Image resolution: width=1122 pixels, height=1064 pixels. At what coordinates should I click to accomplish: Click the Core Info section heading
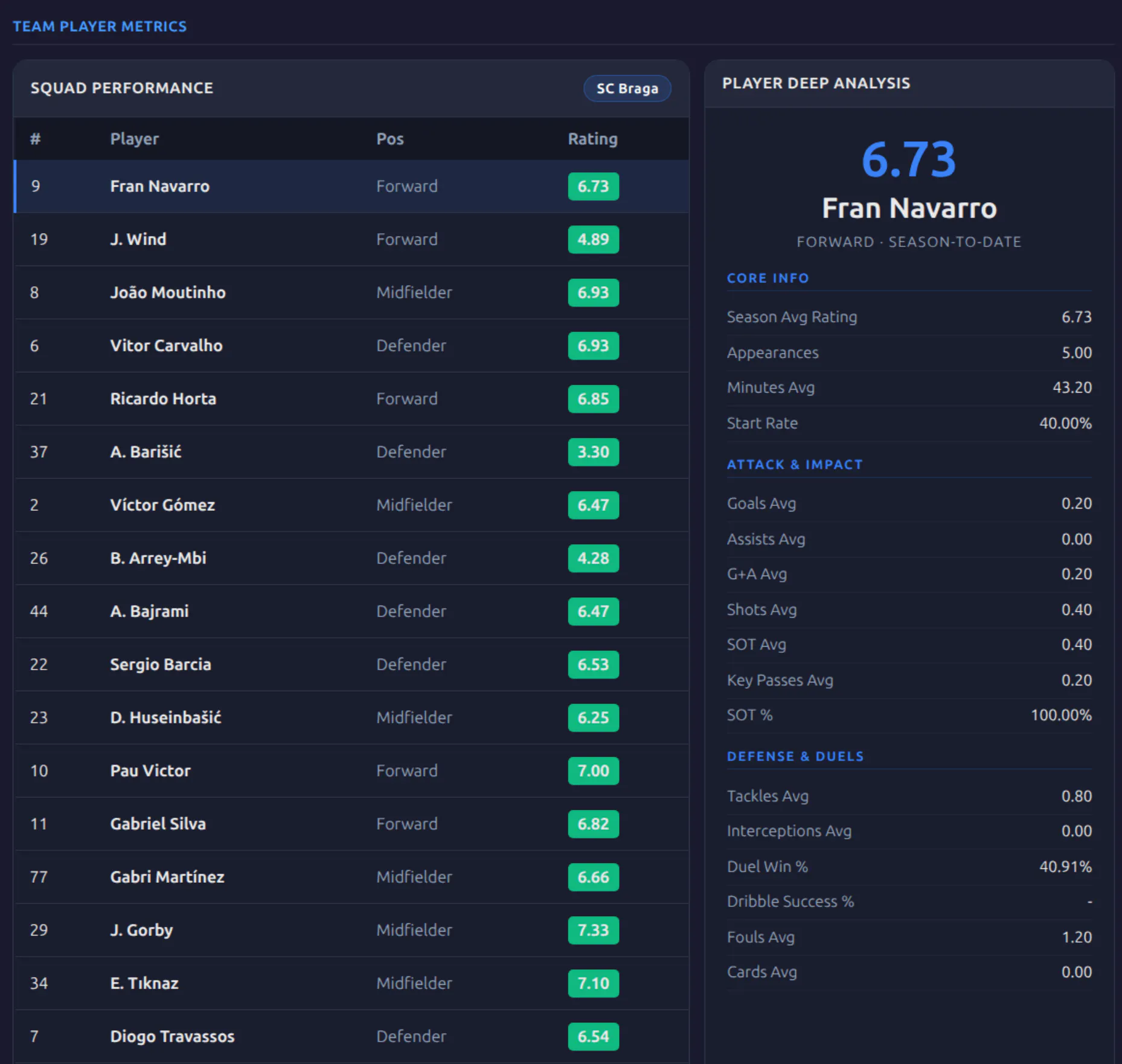point(768,278)
